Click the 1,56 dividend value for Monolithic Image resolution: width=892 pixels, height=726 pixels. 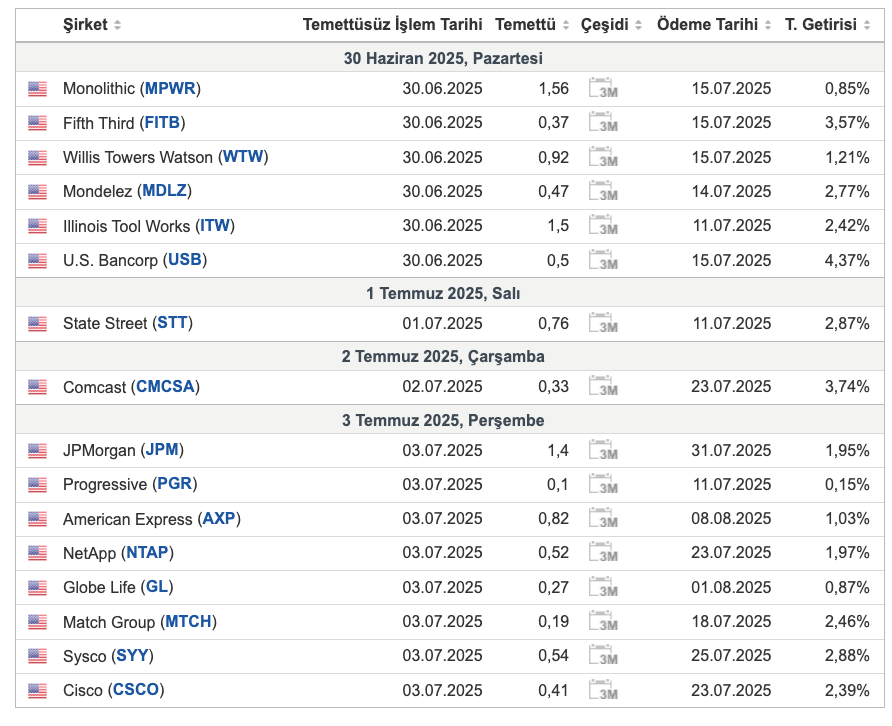point(554,88)
